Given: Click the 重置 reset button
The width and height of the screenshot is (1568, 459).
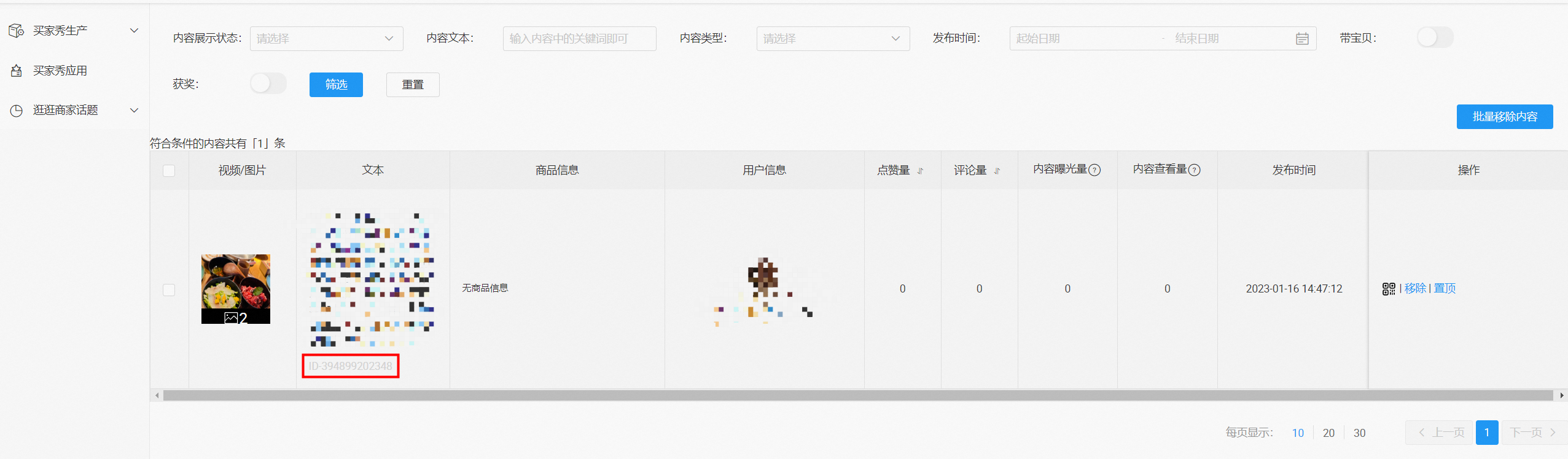Looking at the screenshot, I should point(413,85).
